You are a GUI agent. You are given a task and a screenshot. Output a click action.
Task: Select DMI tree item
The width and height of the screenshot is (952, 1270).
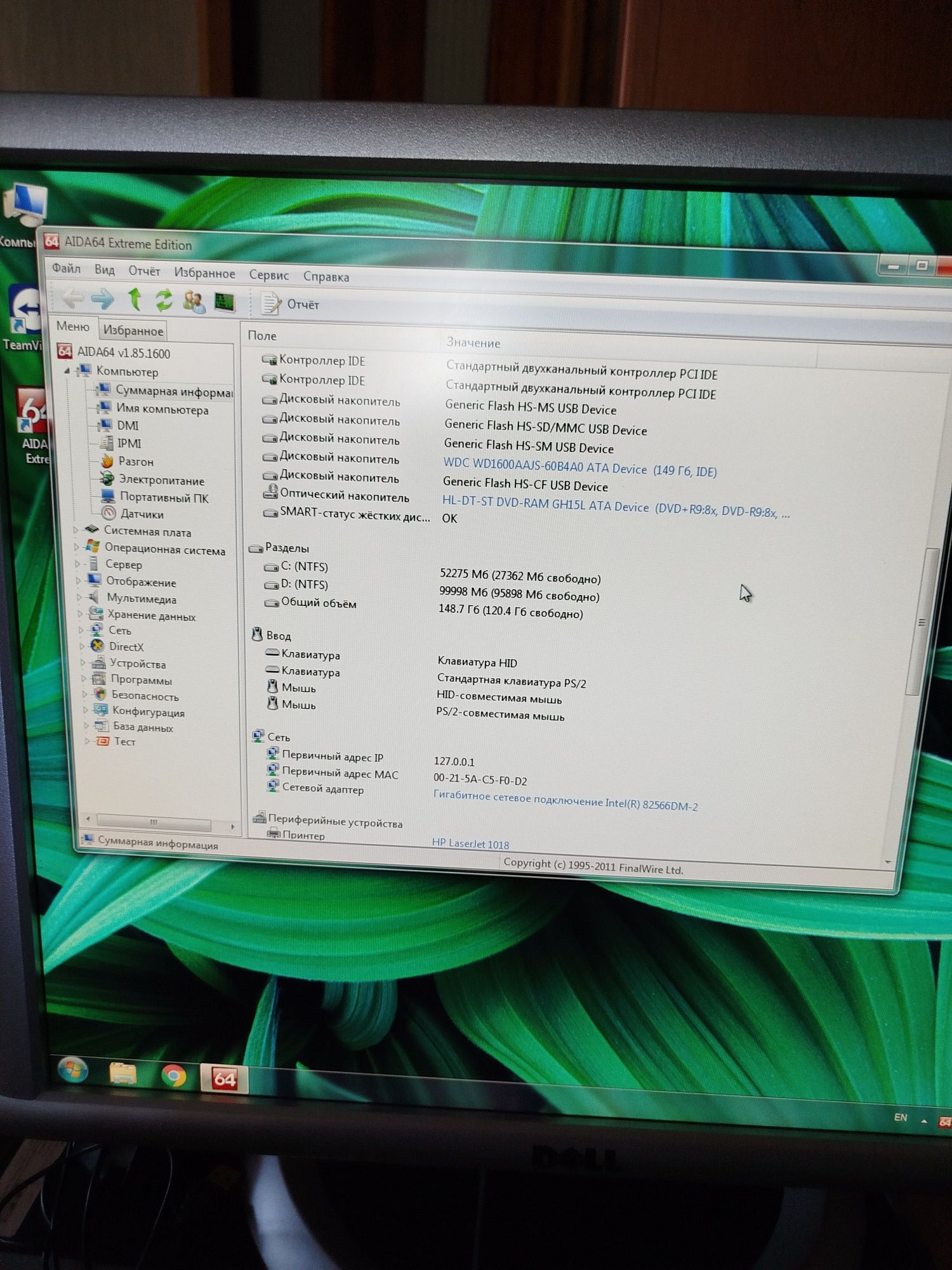click(118, 425)
